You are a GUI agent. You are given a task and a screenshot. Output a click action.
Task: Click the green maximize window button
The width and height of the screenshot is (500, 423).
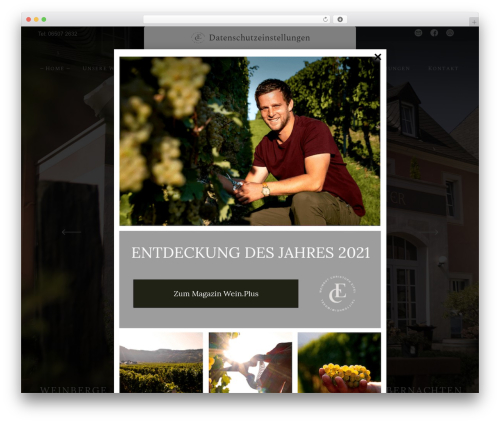tap(44, 20)
